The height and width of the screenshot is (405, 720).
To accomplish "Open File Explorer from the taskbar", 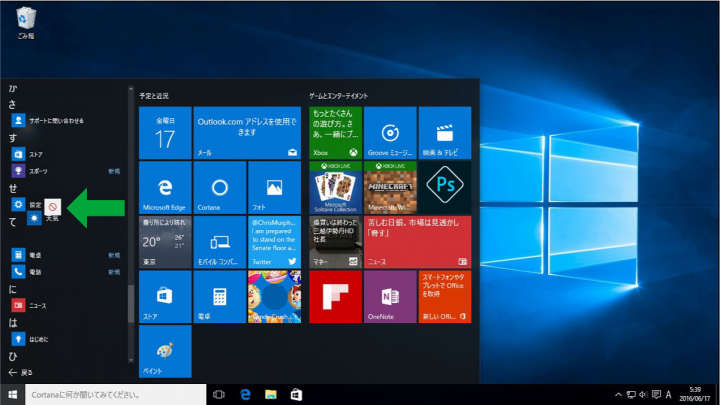I will tap(271, 394).
